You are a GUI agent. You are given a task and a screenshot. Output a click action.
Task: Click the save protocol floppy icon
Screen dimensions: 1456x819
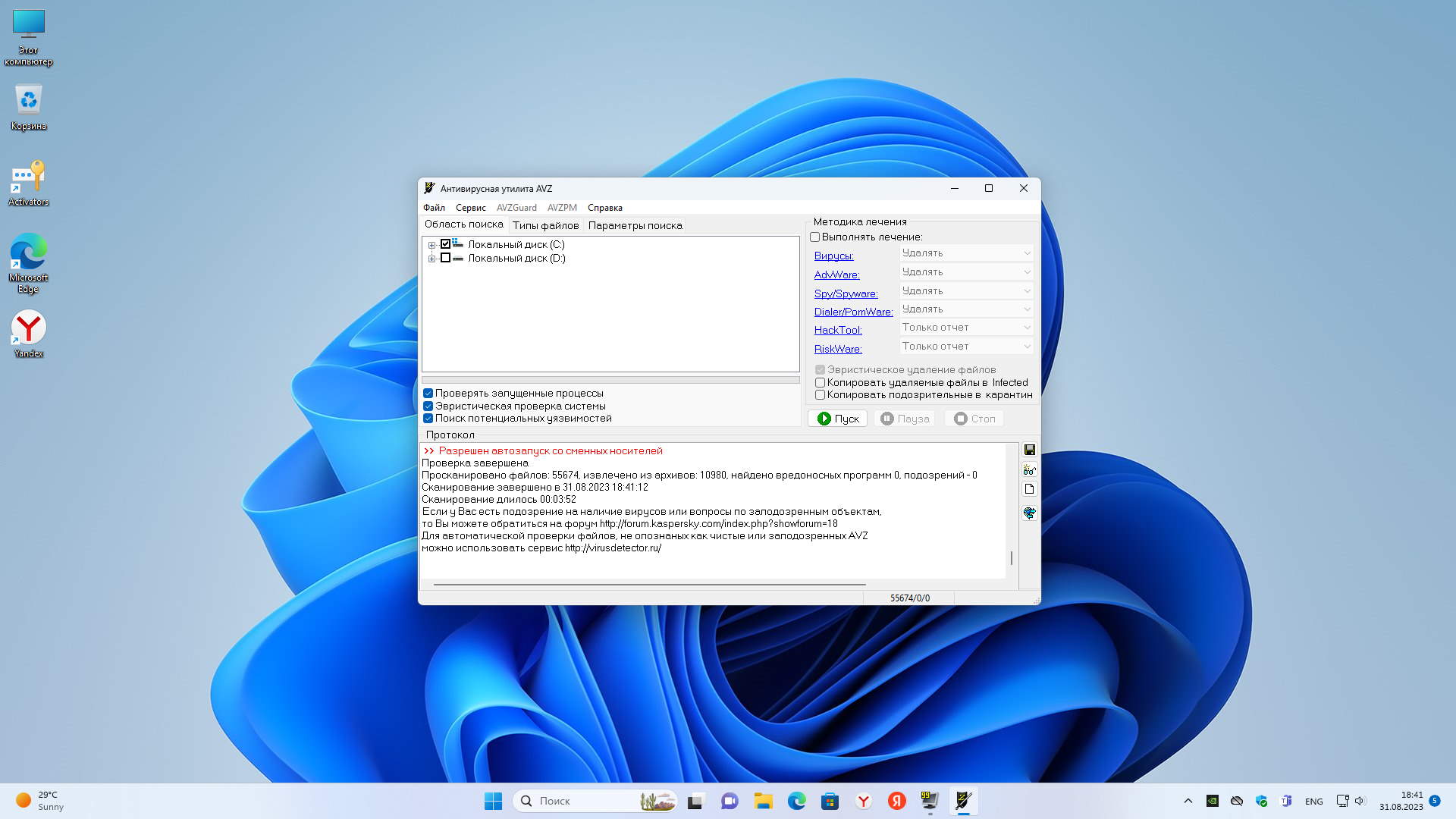[1029, 450]
